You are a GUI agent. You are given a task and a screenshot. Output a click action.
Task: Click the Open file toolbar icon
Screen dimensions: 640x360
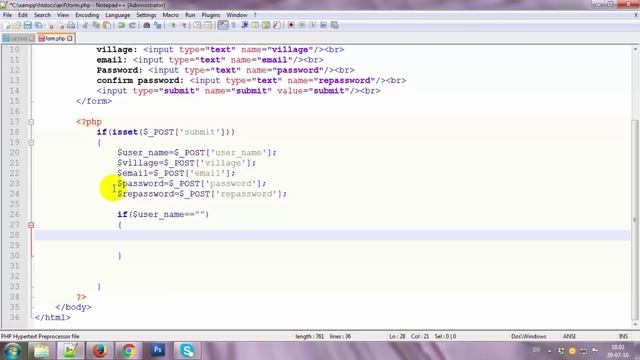pos(16,25)
